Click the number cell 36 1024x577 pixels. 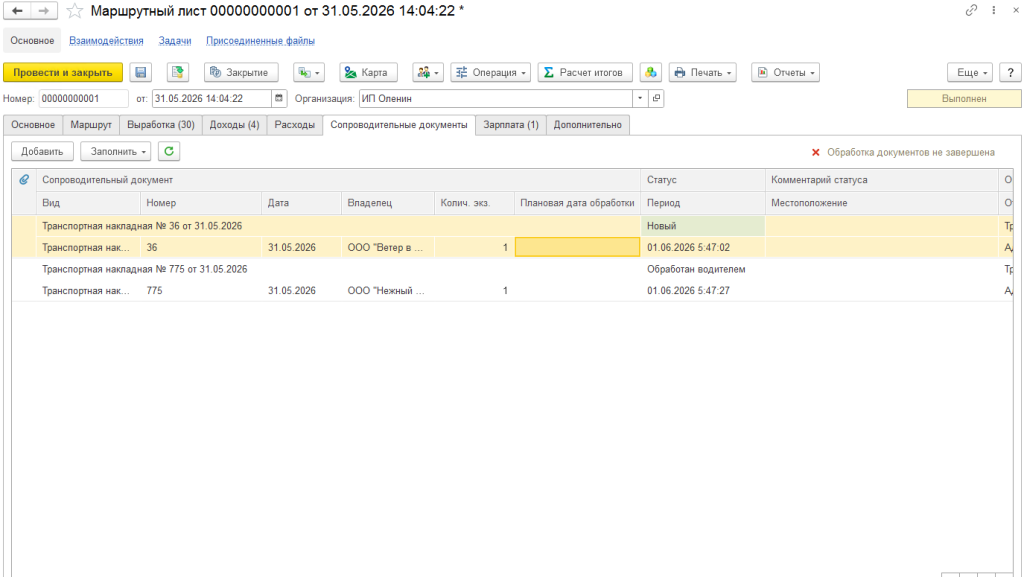click(x=200, y=247)
